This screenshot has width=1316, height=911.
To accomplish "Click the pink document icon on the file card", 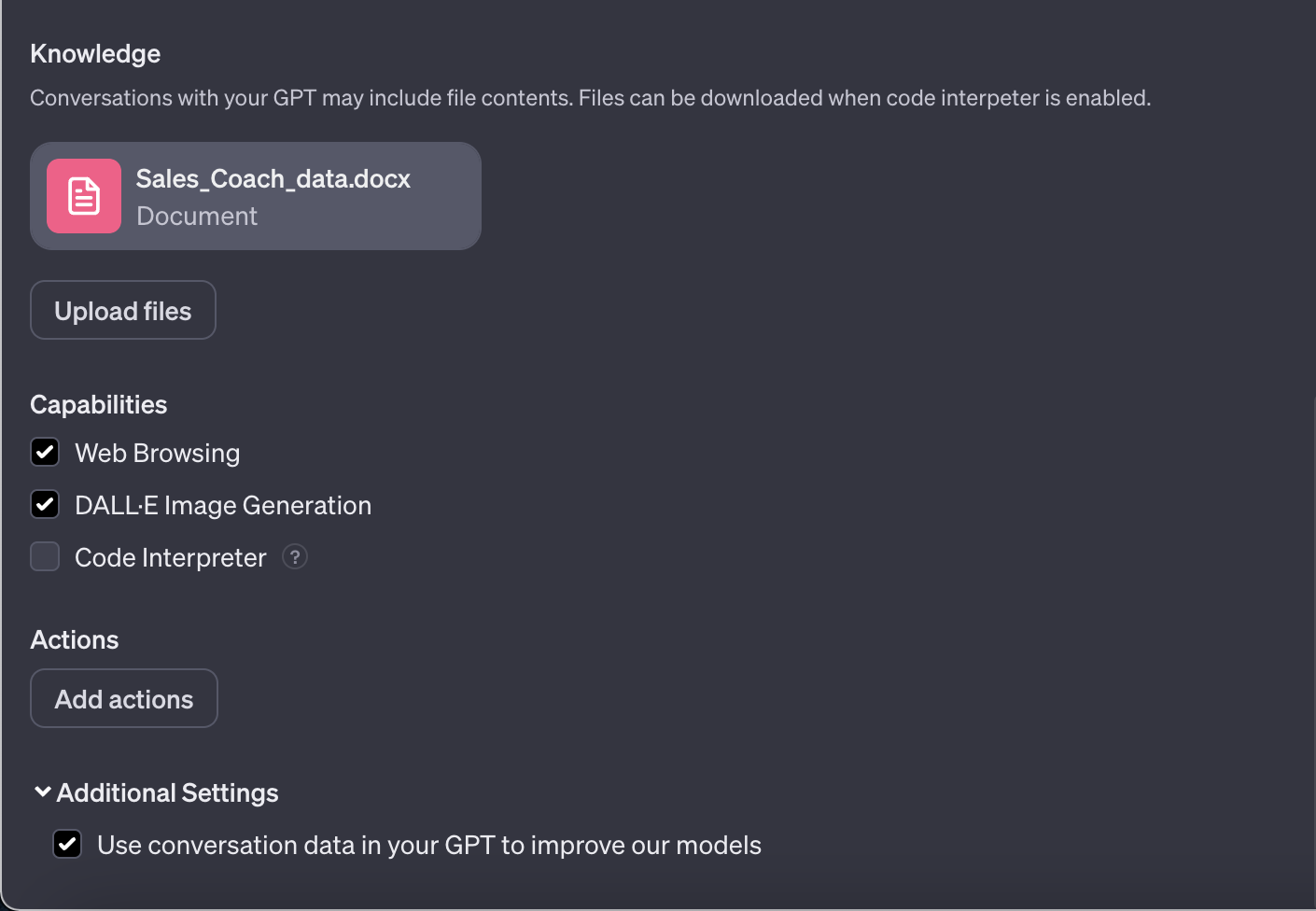I will 84,196.
